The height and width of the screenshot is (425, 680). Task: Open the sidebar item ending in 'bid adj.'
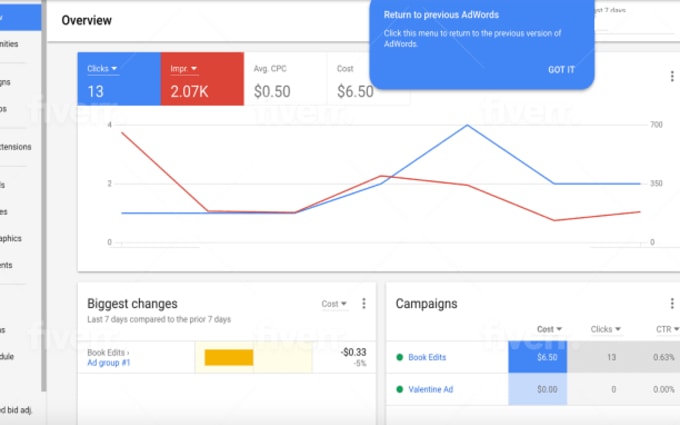[16, 410]
